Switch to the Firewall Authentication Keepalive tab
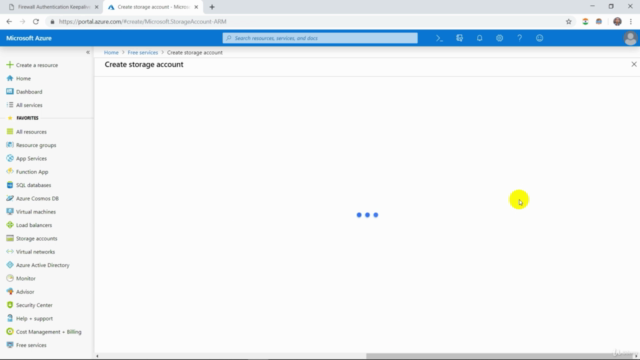Screen dimensions: 640x360 click(x=53, y=7)
